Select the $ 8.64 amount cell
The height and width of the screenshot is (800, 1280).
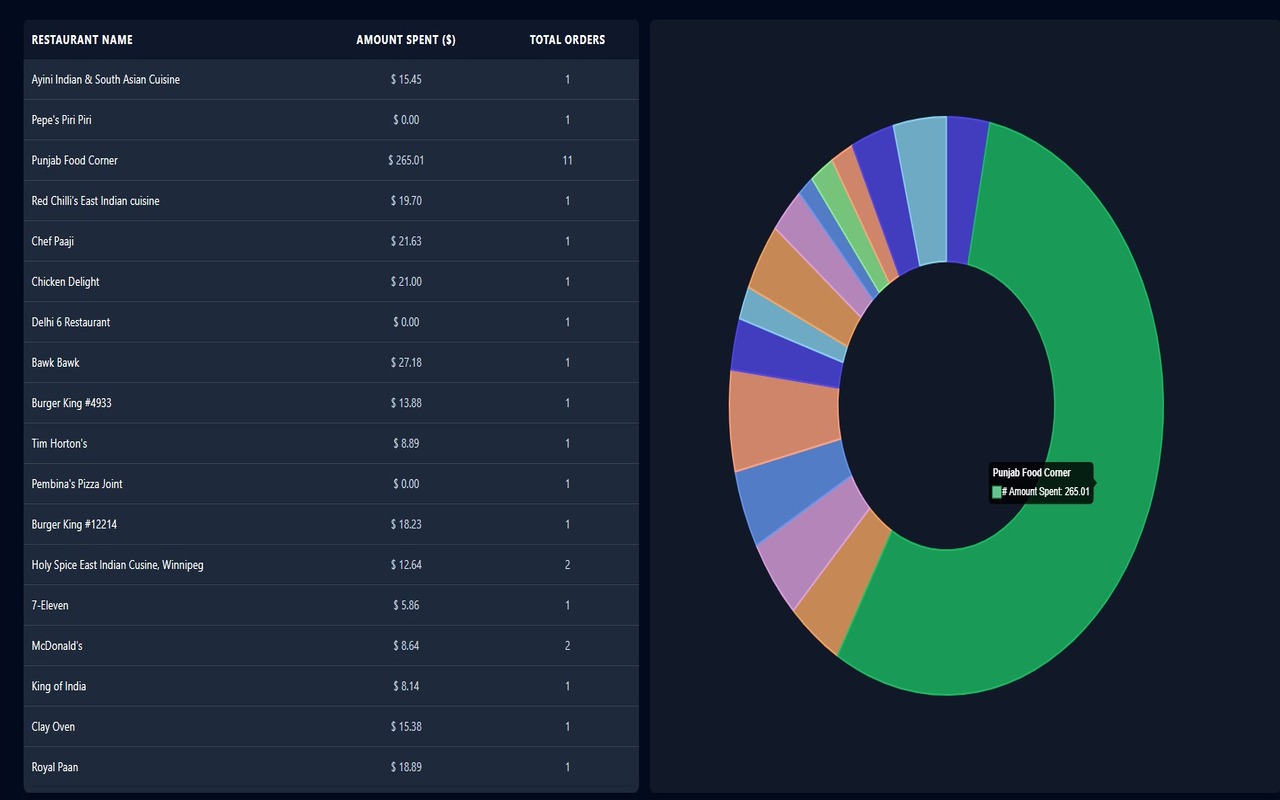click(x=406, y=646)
